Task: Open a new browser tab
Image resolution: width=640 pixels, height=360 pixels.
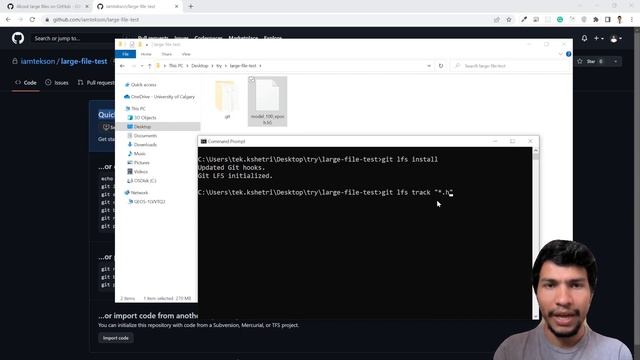Action: [x=191, y=6]
